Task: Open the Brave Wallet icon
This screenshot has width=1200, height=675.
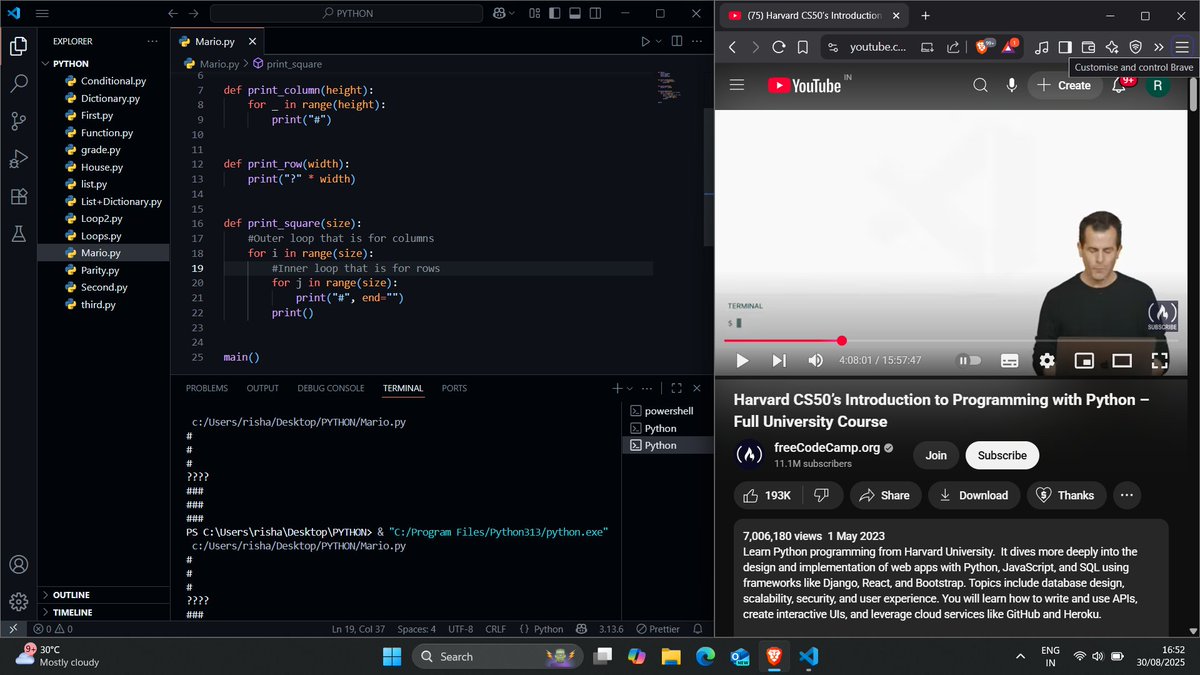Action: 1089,46
